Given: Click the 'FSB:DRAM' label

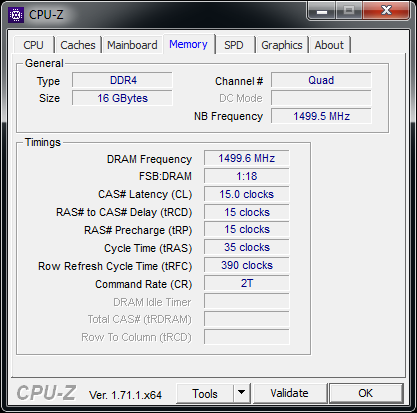Looking at the screenshot, I should coord(165,176).
